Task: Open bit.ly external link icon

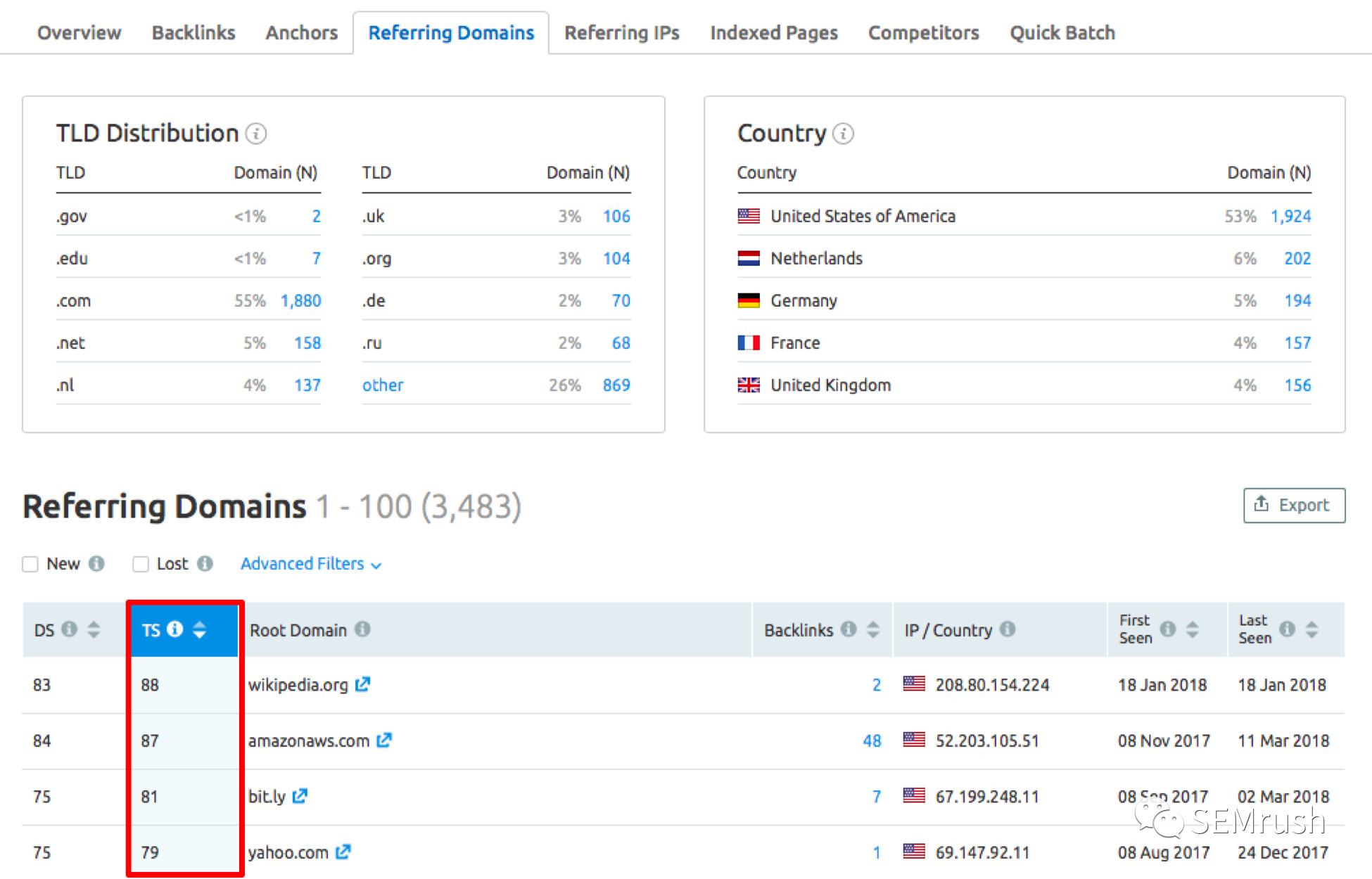Action: coord(300,795)
